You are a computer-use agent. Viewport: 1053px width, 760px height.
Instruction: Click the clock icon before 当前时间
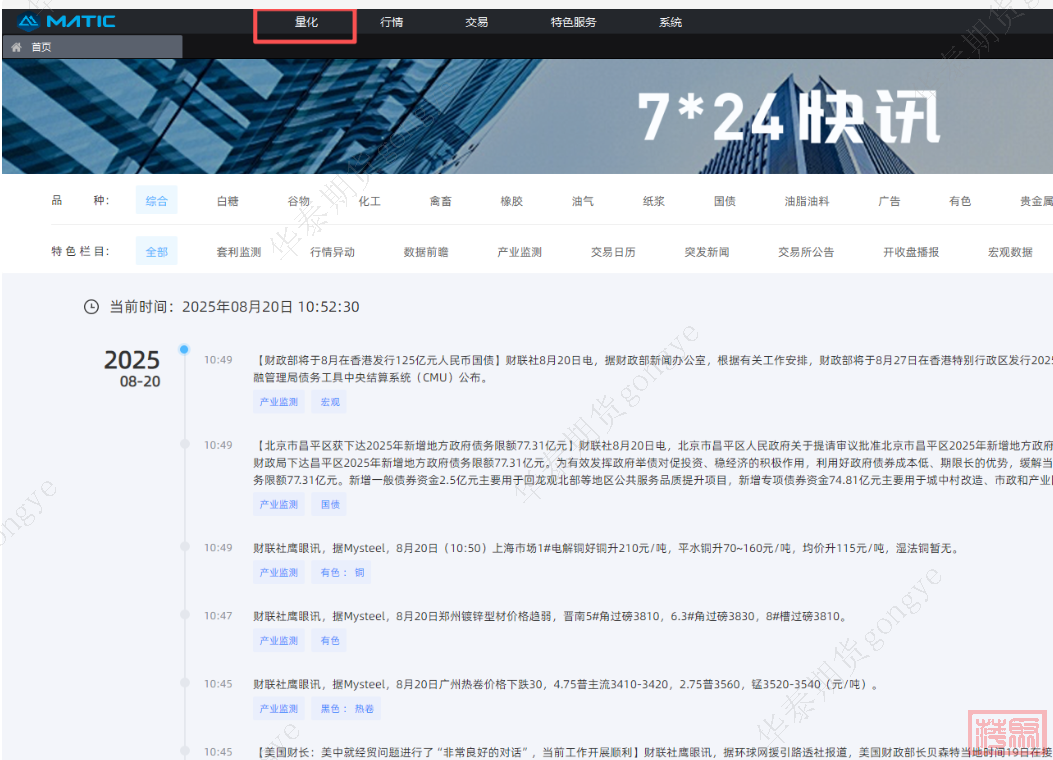pyautogui.click(x=91, y=307)
